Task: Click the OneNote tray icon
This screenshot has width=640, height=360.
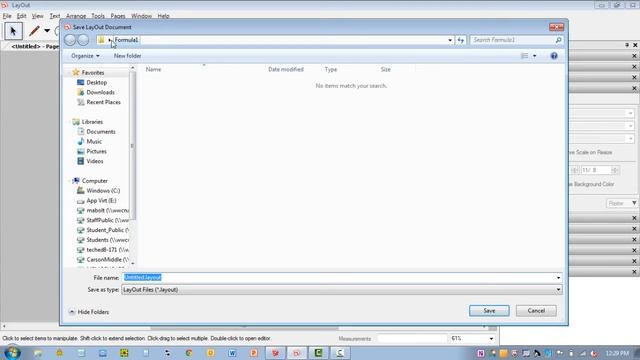Action: (480, 353)
